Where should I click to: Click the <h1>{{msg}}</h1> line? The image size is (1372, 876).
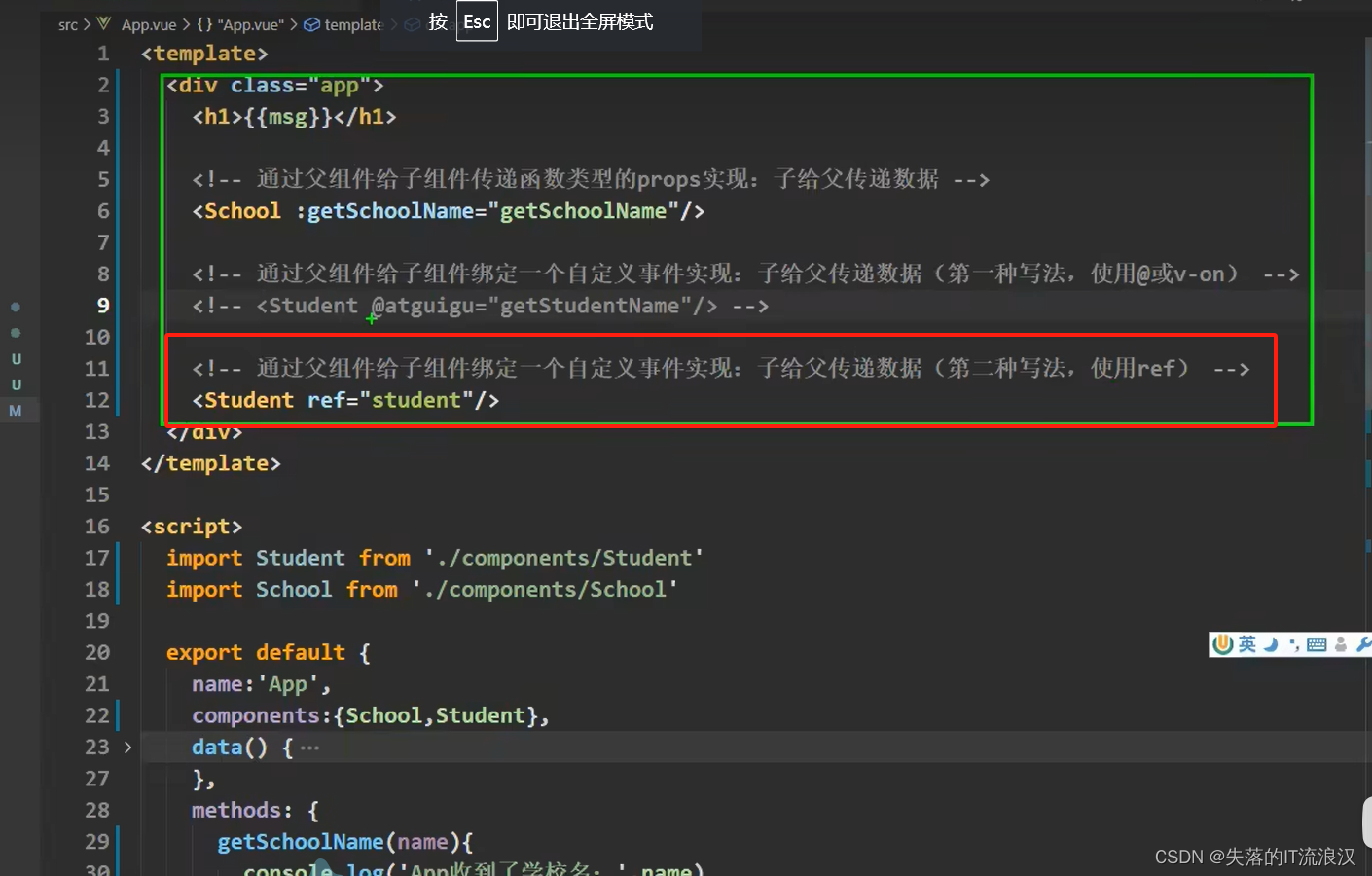295,117
